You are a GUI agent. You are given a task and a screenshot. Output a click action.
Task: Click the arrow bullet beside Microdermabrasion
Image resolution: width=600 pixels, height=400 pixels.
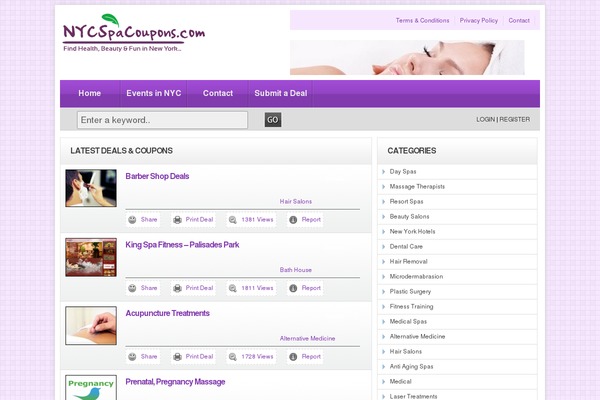(383, 276)
